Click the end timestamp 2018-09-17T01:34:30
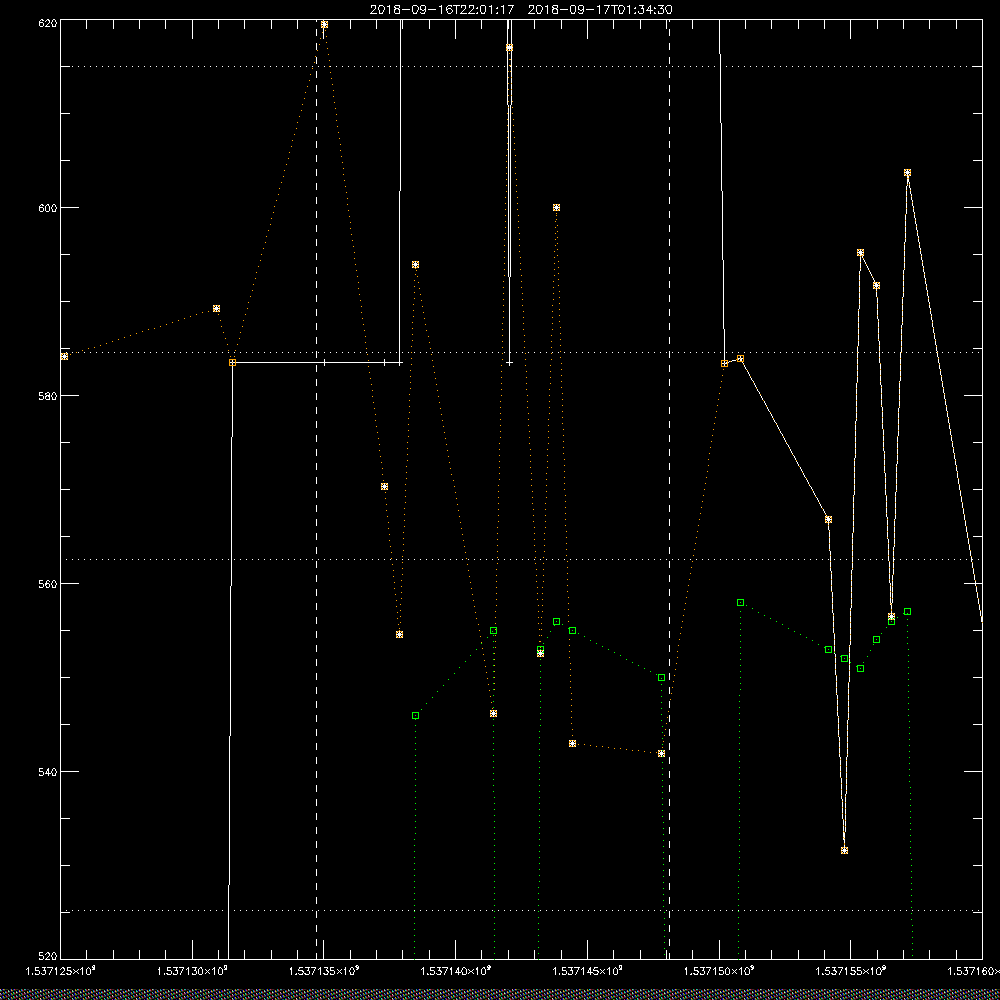Image resolution: width=1000 pixels, height=1000 pixels. click(x=599, y=10)
